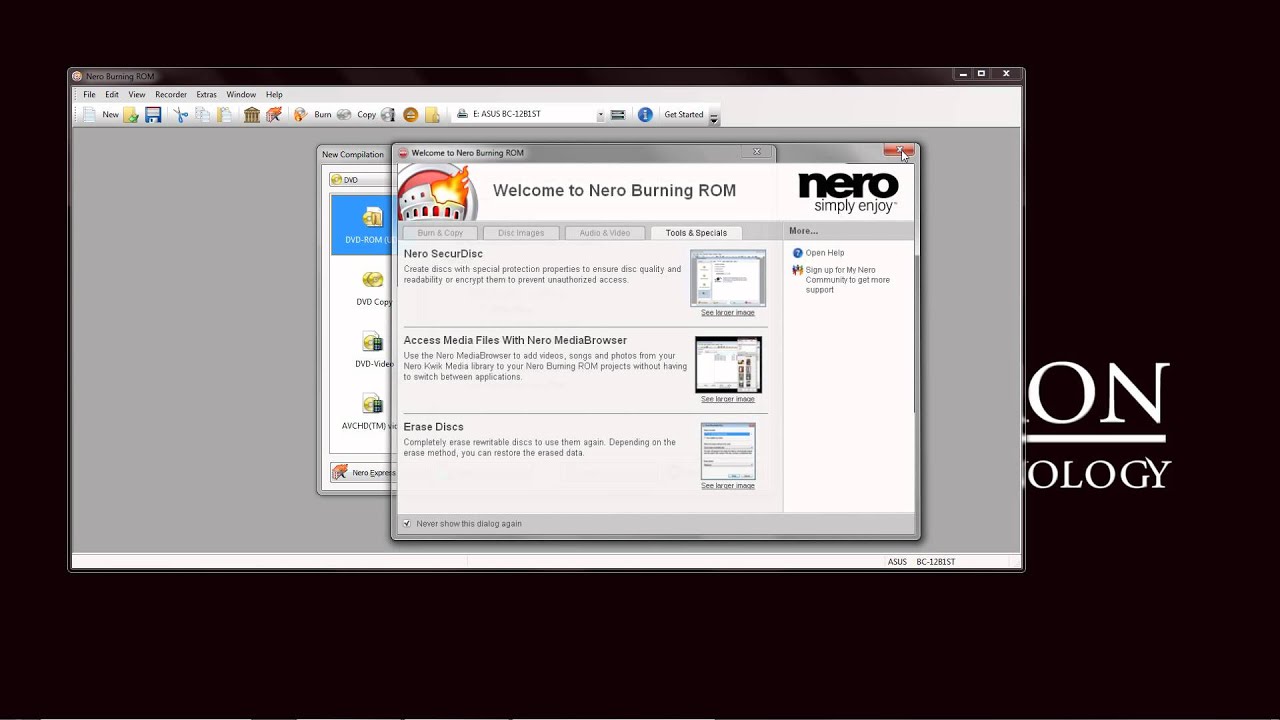Image resolution: width=1280 pixels, height=720 pixels.
Task: Open the File menu
Action: [89, 95]
